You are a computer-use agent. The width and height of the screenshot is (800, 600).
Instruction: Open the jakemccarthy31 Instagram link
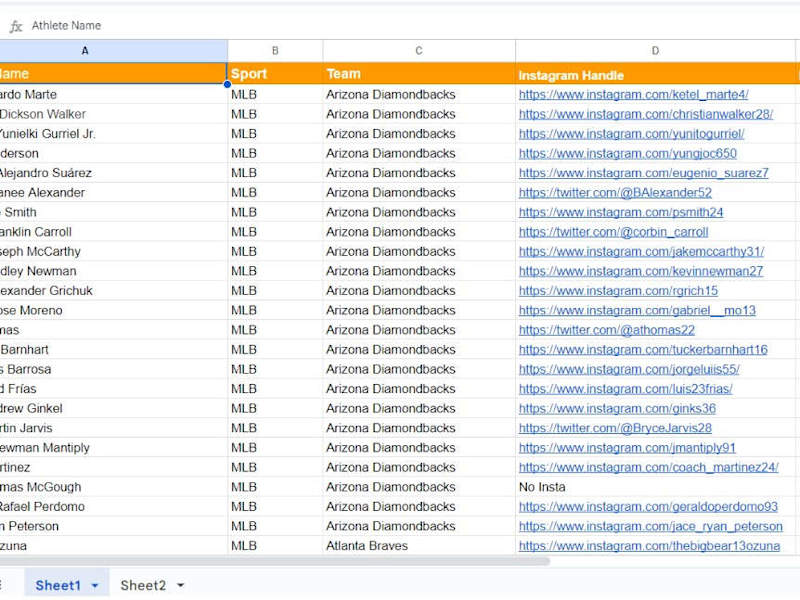point(641,252)
